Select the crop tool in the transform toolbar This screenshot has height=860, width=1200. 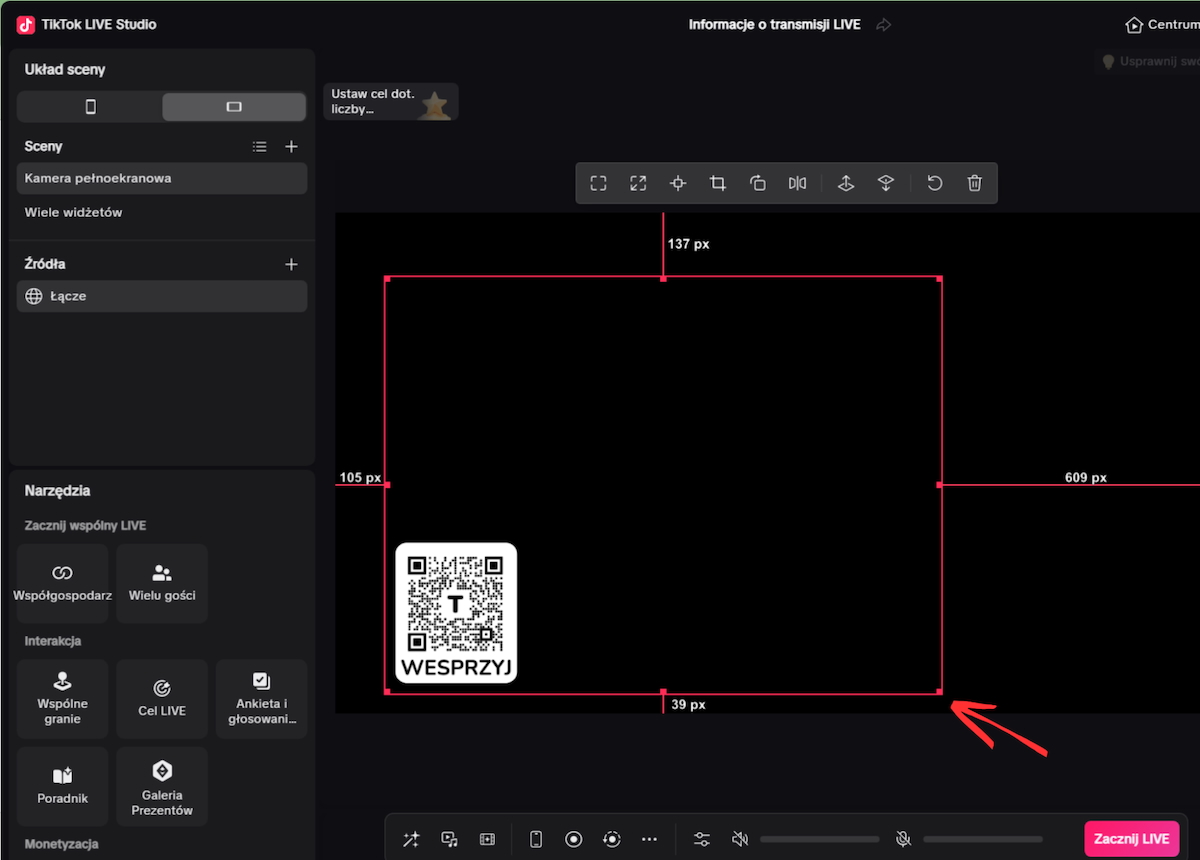click(717, 183)
